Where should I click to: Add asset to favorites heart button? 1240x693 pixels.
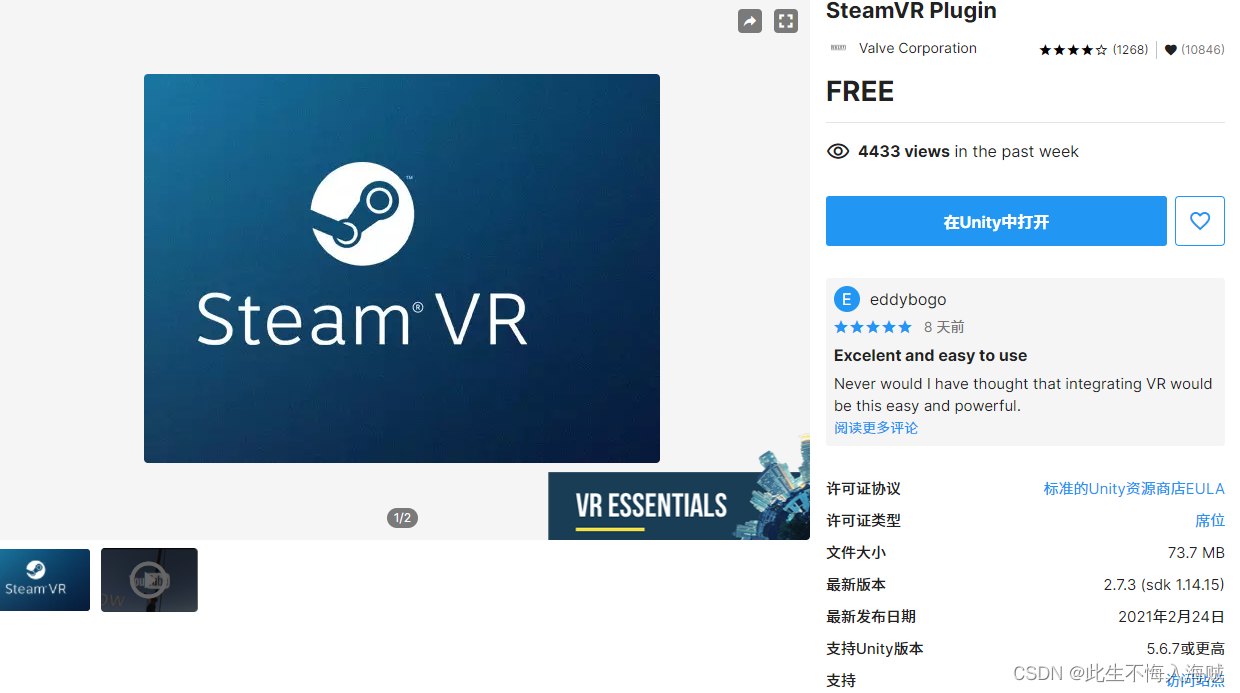point(1200,221)
